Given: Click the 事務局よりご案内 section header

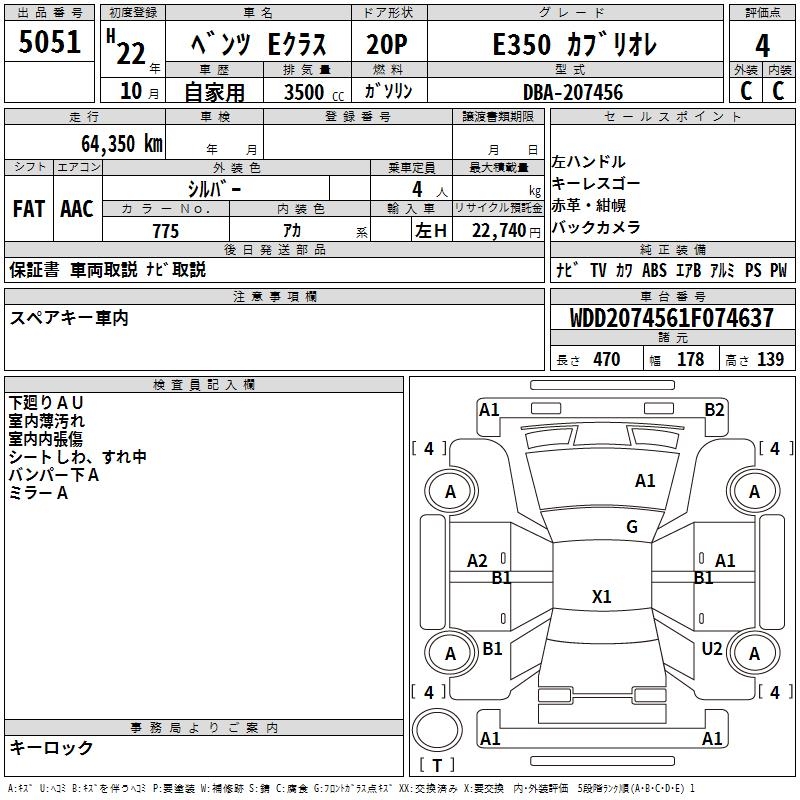Looking at the screenshot, I should [x=204, y=728].
